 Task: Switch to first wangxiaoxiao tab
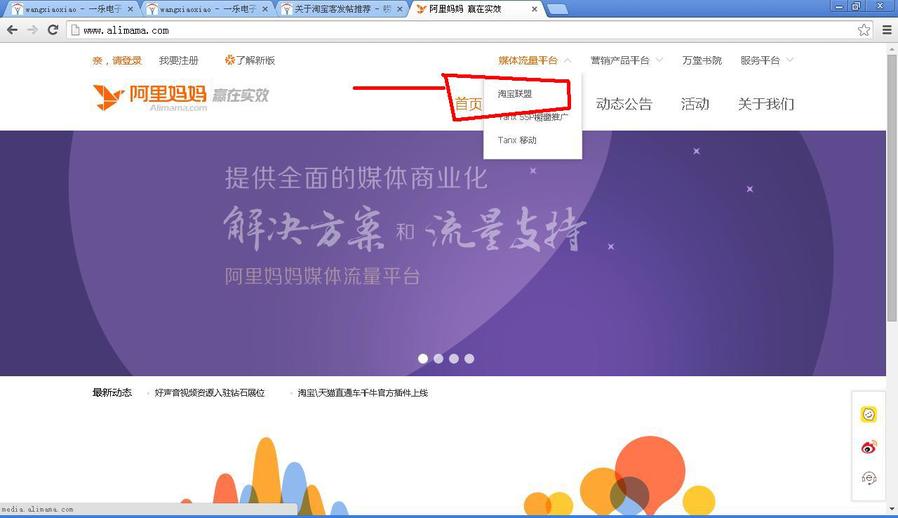(x=72, y=9)
